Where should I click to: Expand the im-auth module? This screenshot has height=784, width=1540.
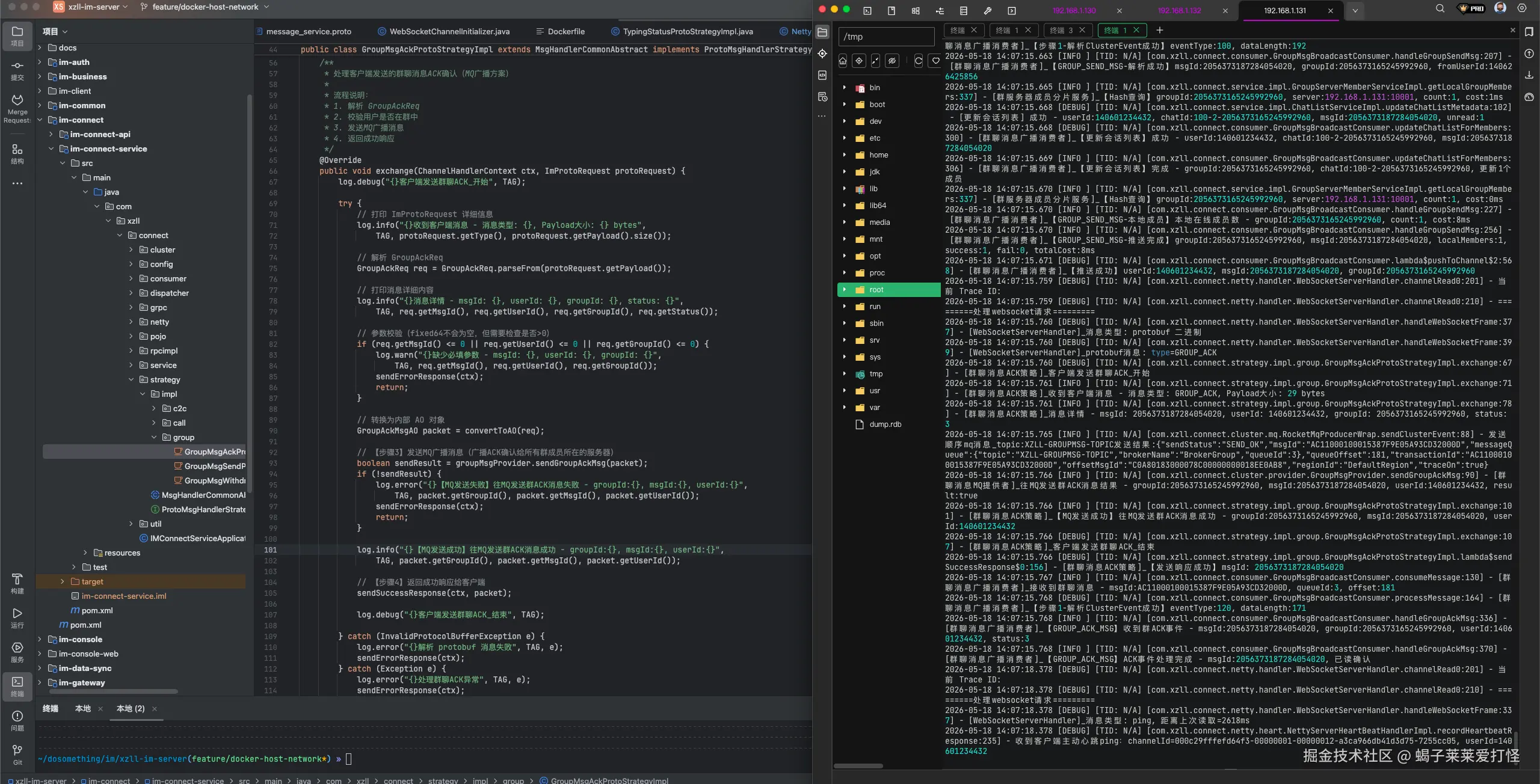40,62
